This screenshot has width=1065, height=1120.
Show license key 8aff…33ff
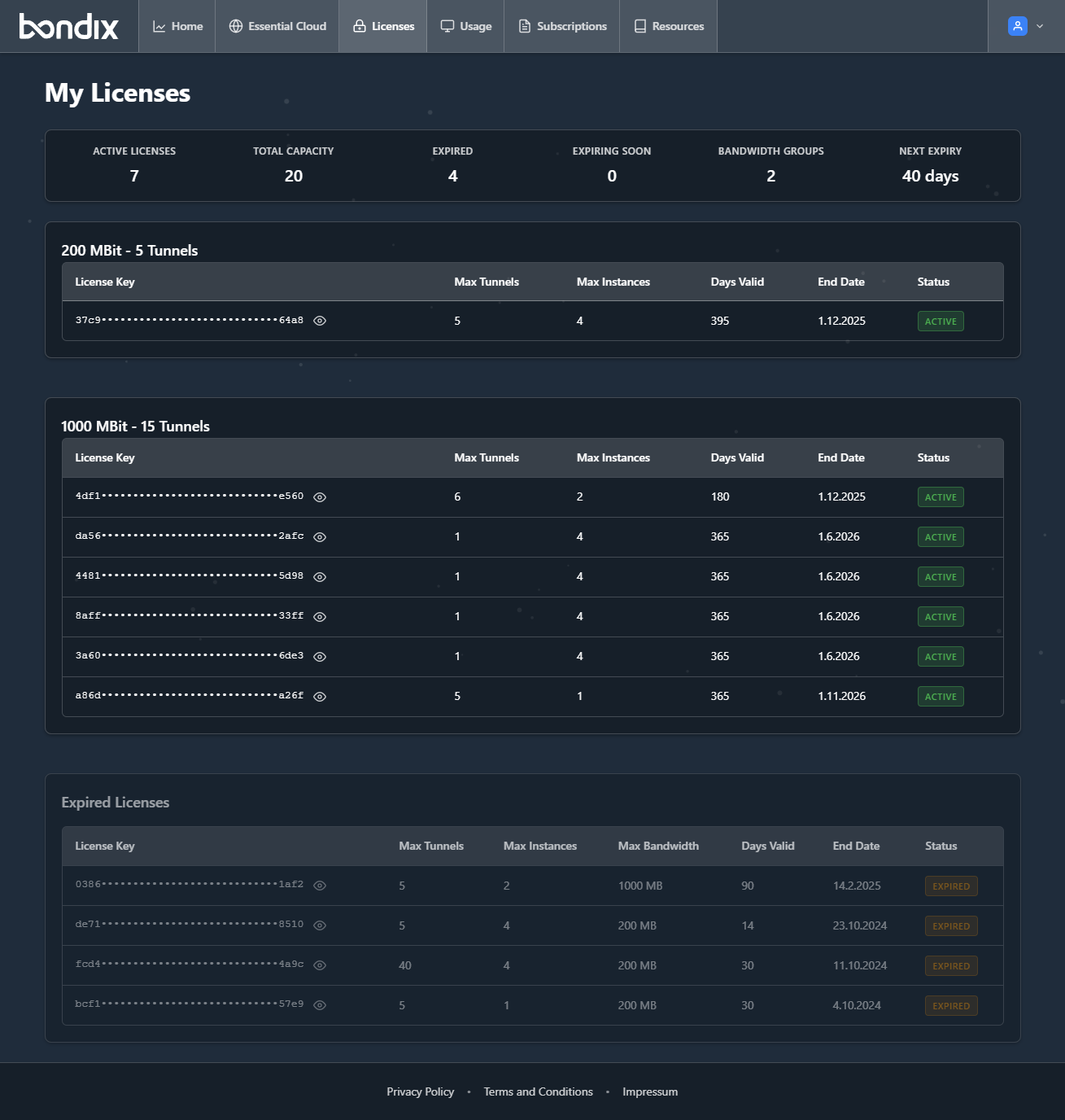(x=320, y=617)
